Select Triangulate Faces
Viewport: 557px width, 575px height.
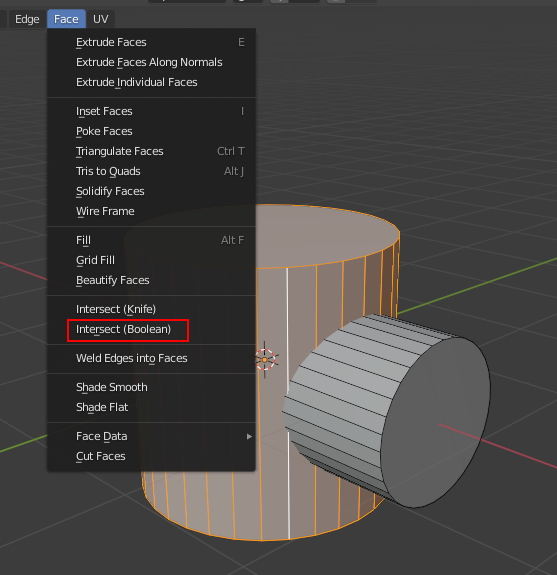coord(151,151)
